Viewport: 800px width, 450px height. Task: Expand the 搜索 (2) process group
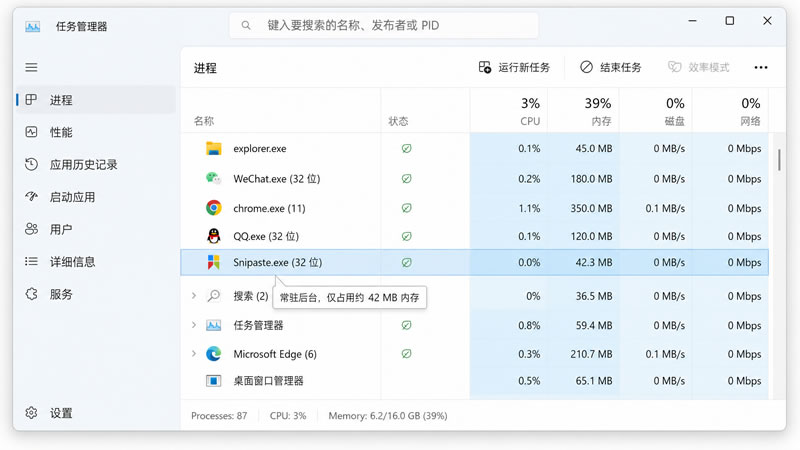194,296
